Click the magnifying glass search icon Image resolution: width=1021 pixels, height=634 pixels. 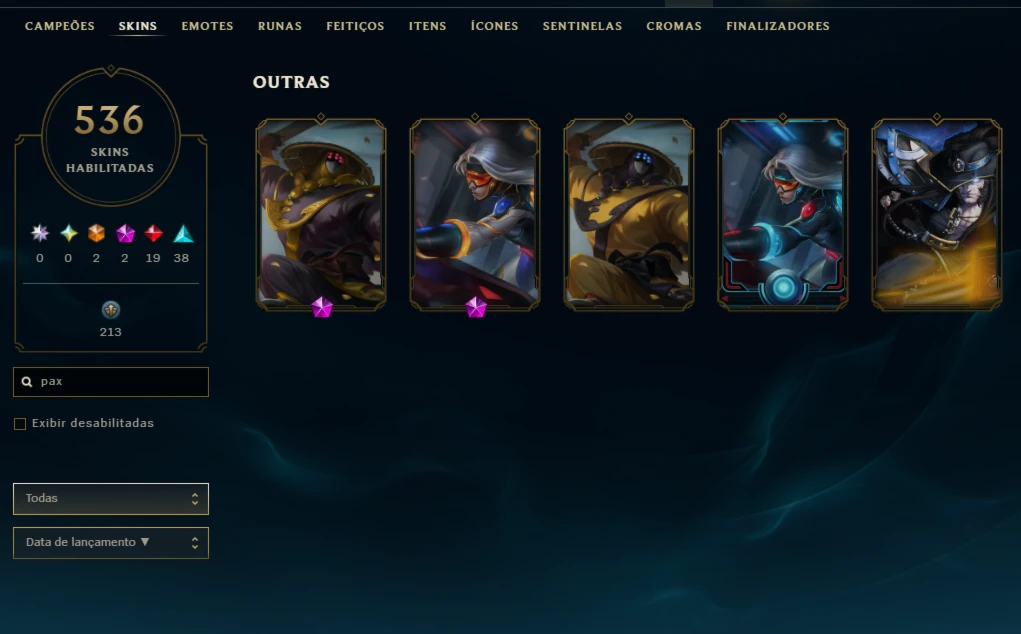tap(27, 381)
